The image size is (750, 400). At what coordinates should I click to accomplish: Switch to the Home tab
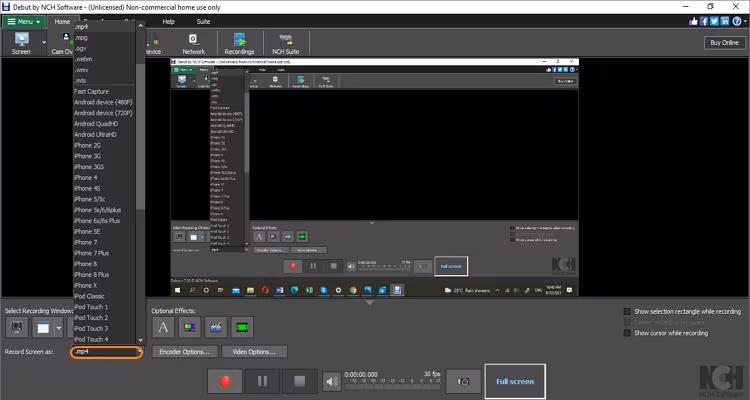(x=62, y=22)
